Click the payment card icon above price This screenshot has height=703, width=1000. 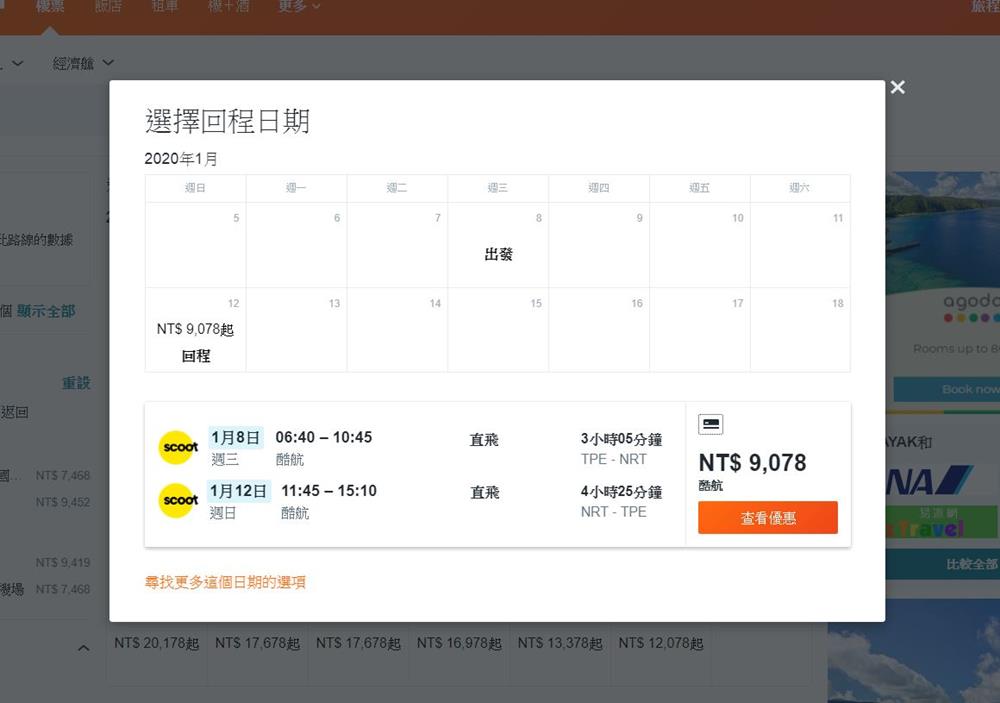710,424
